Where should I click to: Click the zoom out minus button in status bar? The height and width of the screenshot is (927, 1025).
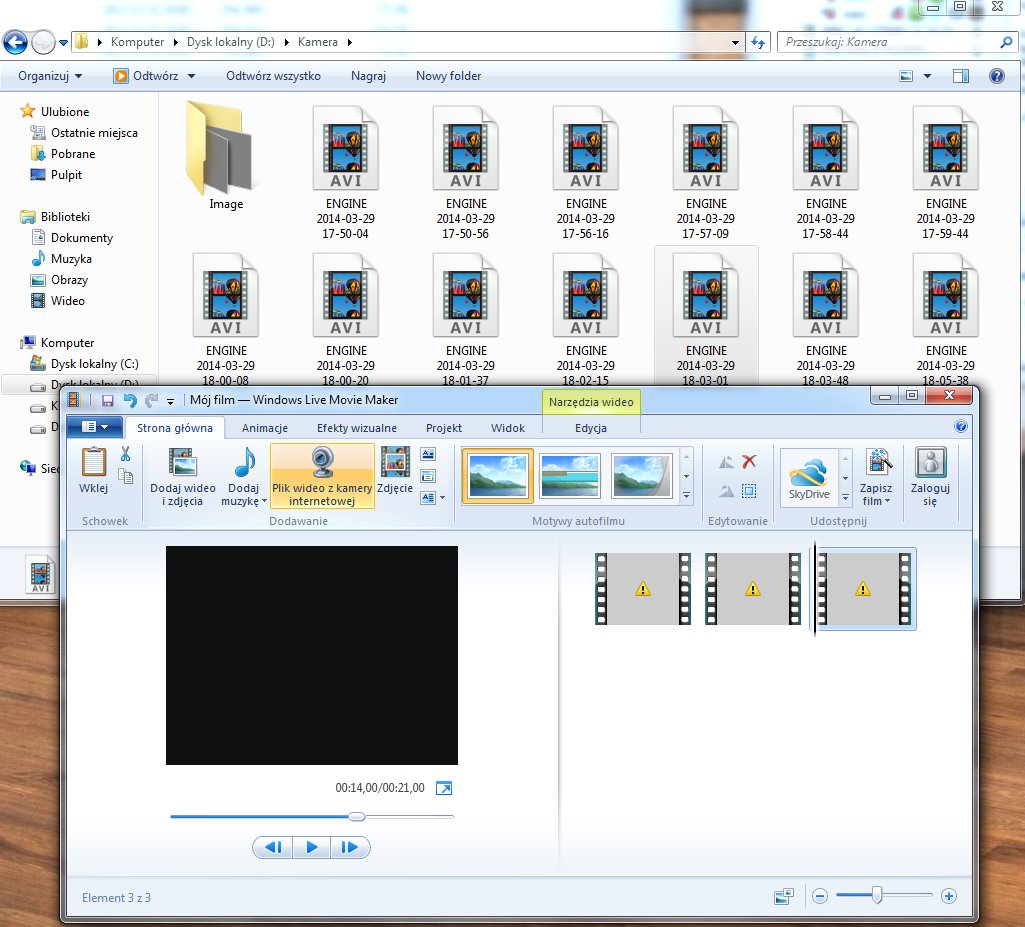tap(820, 896)
